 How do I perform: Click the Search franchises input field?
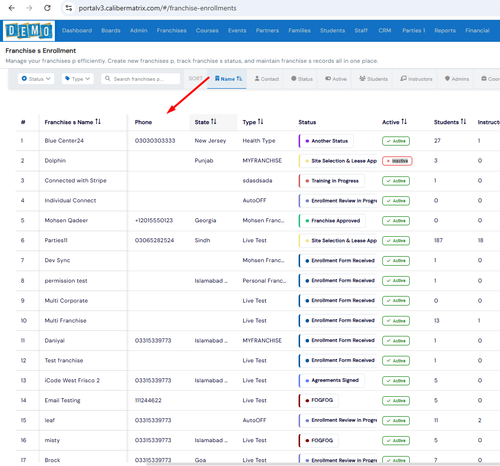click(141, 79)
